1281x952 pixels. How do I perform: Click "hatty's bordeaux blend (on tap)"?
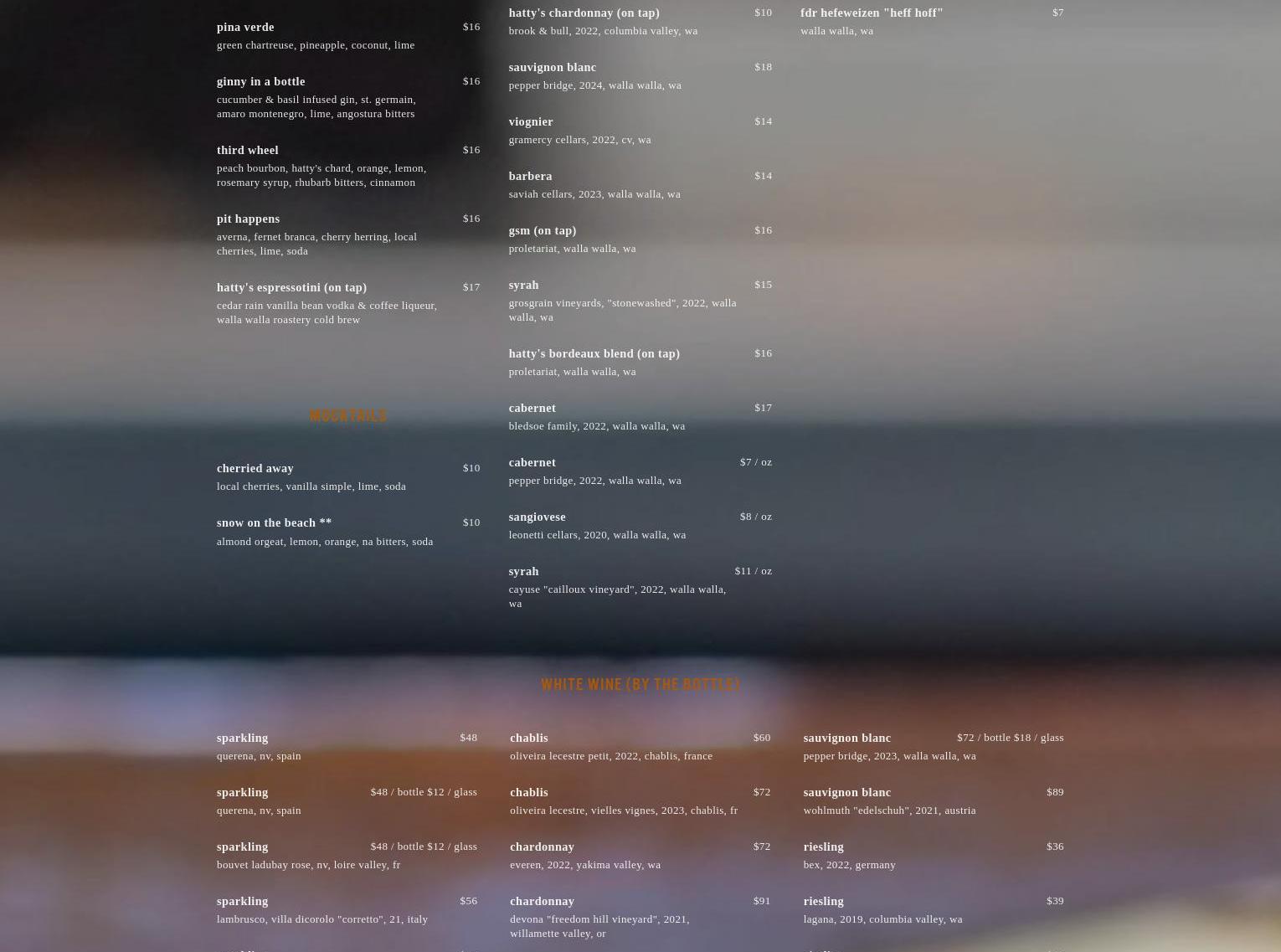coord(594,353)
